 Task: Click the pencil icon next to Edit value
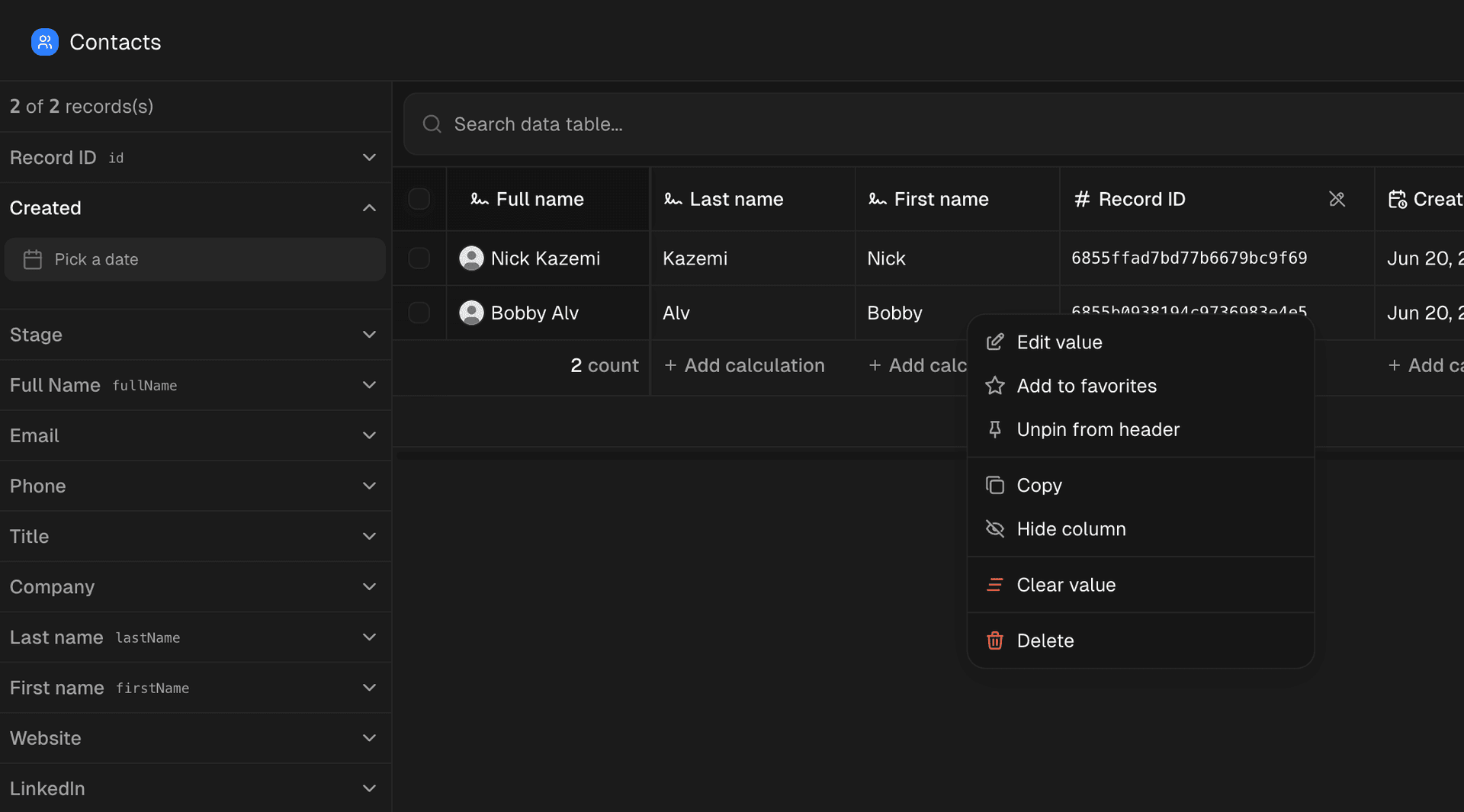(994, 342)
